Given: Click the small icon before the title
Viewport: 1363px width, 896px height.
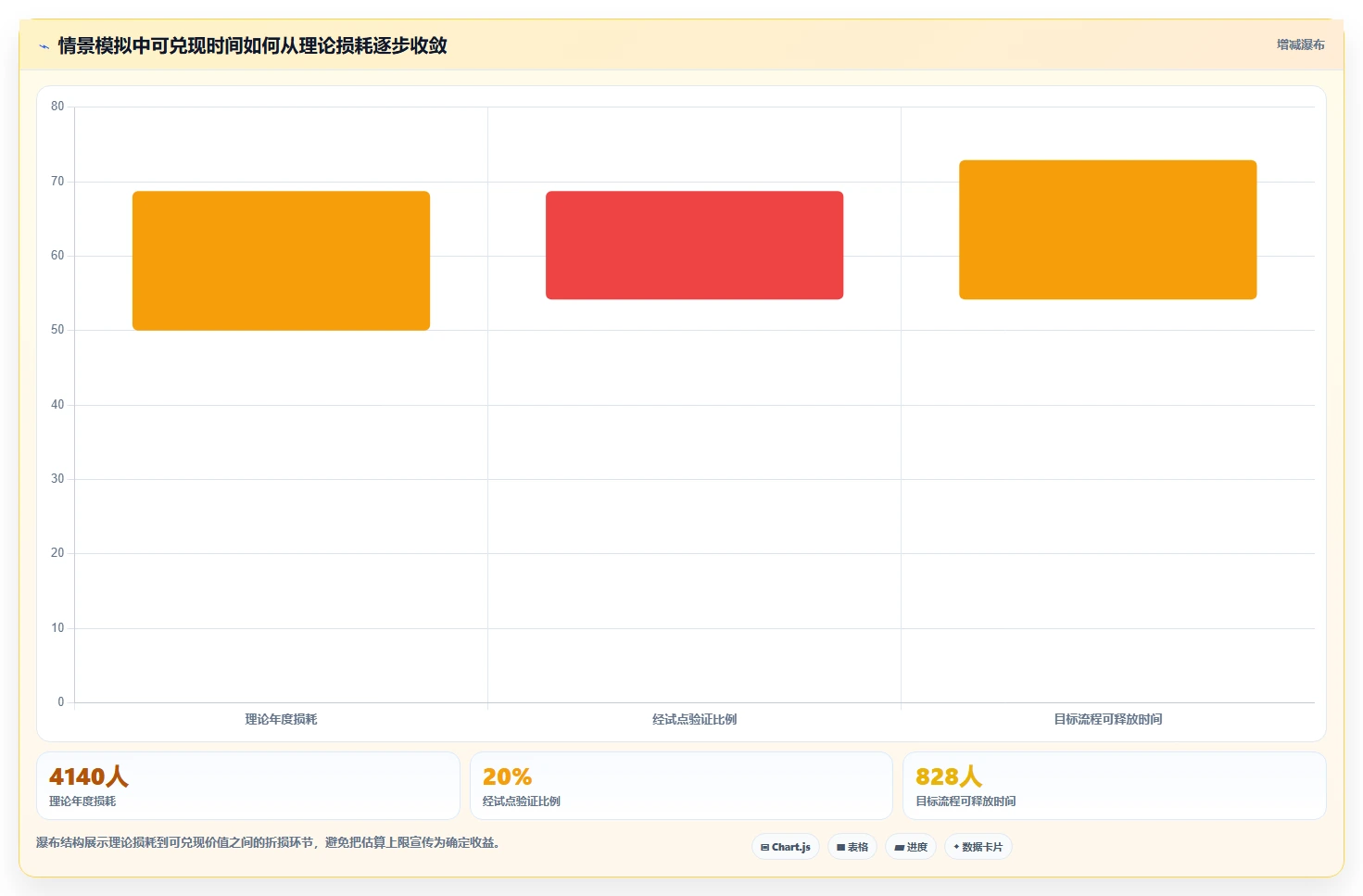Looking at the screenshot, I should 44,46.
